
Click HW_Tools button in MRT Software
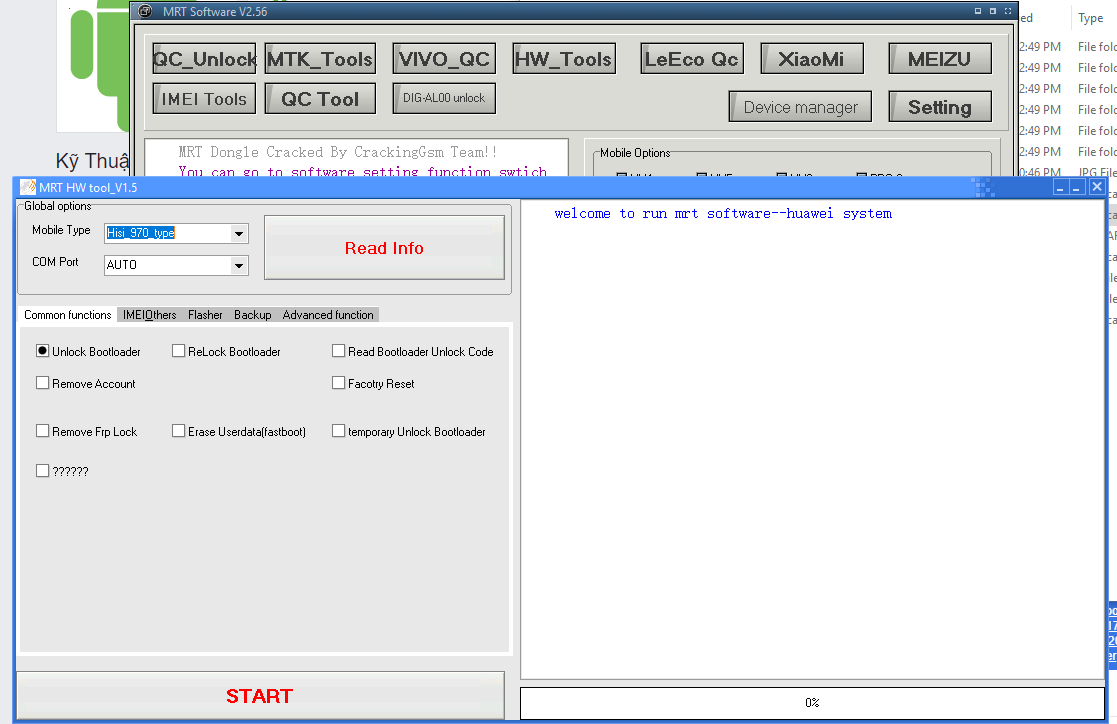[563, 58]
